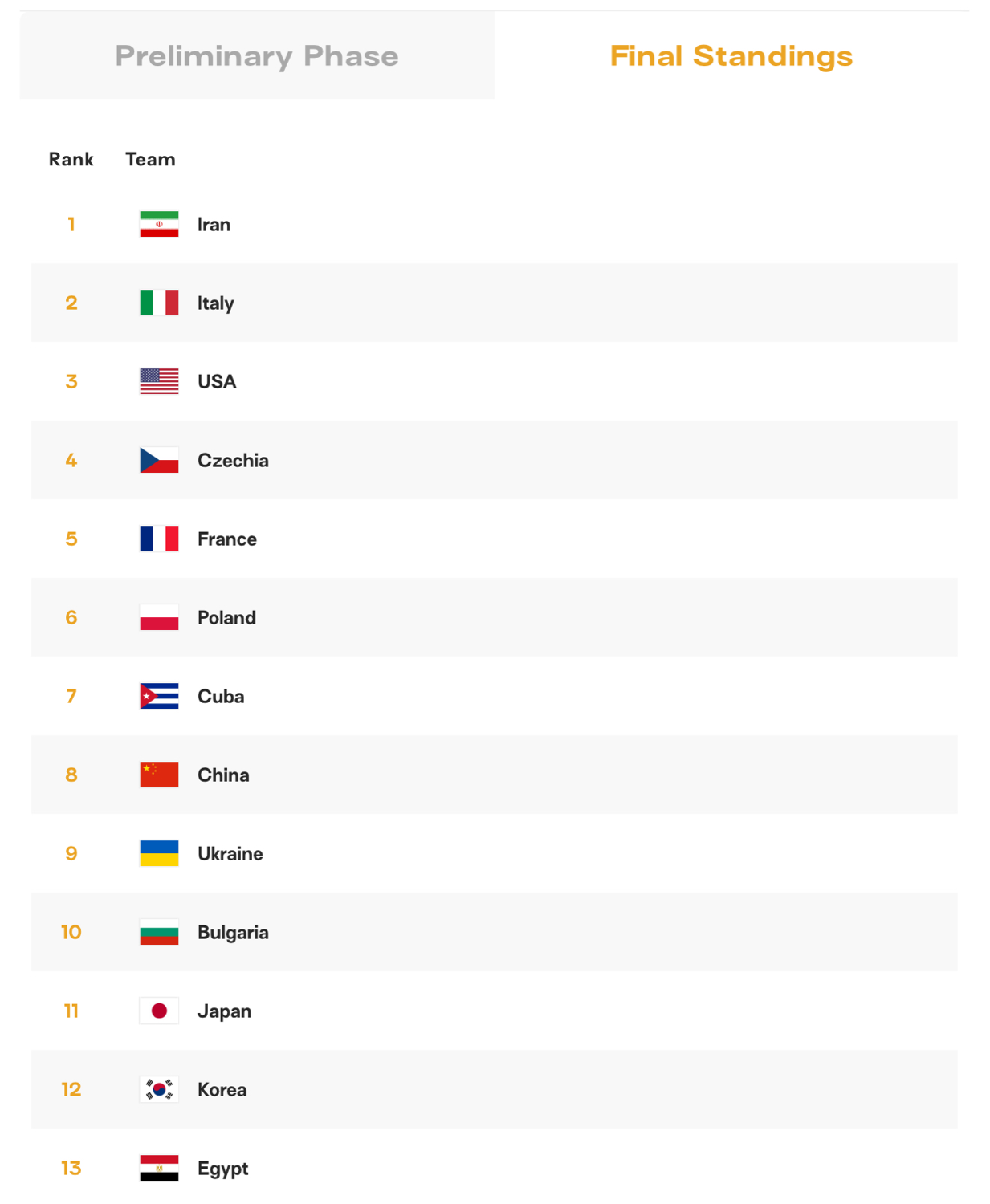Image resolution: width=990 pixels, height=1204 pixels.
Task: Click the Poland flag icon
Action: [159, 617]
